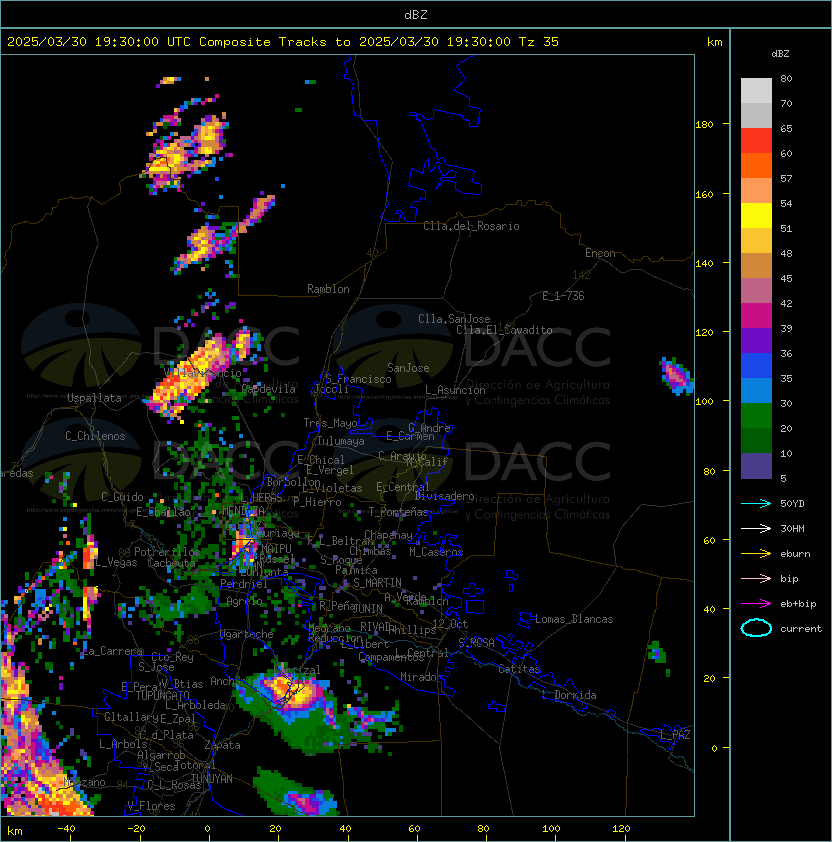Viewport: 832px width, 842px height.
Task: Click the '180' km tick on right axis
Action: 704,125
